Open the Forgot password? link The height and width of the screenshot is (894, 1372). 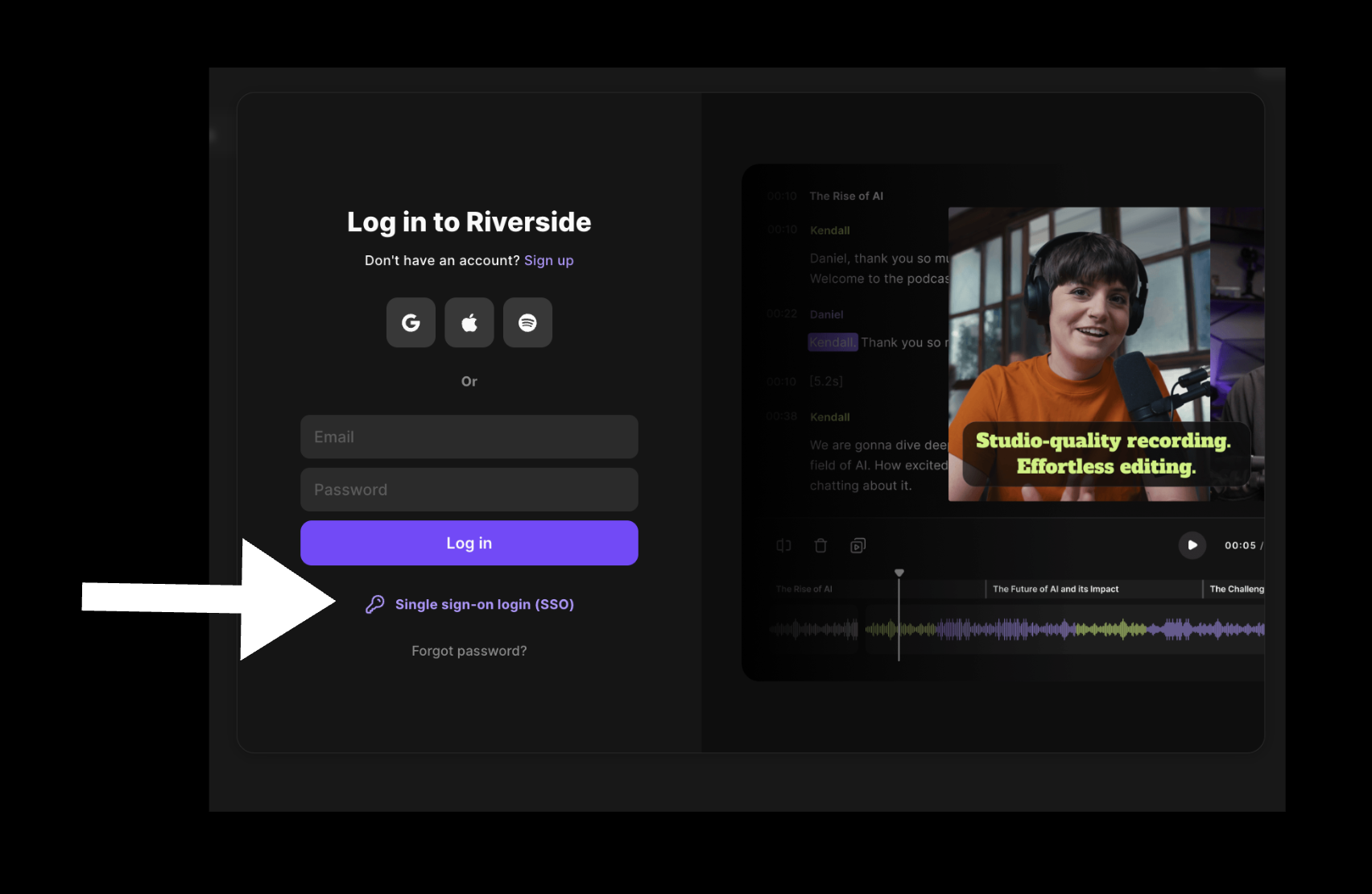[x=469, y=651]
